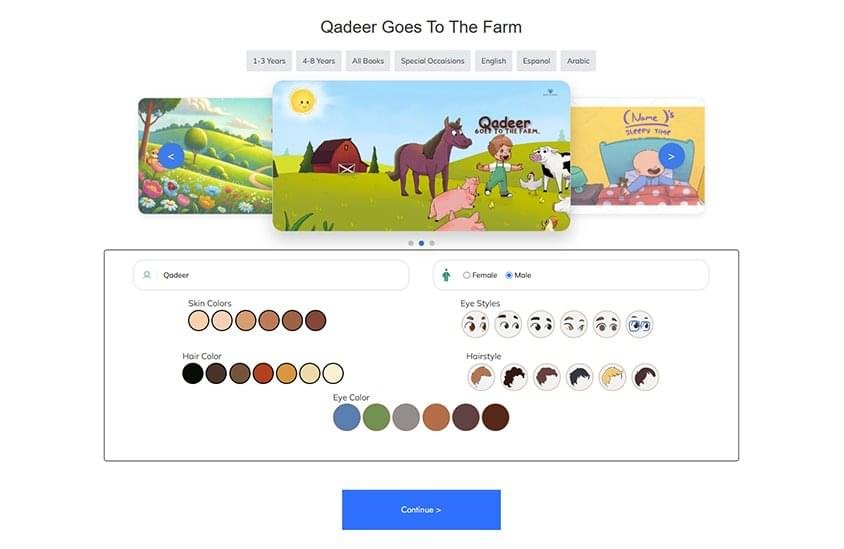The image size is (844, 549).
Task: Go to the first carousel dot
Action: (x=411, y=243)
